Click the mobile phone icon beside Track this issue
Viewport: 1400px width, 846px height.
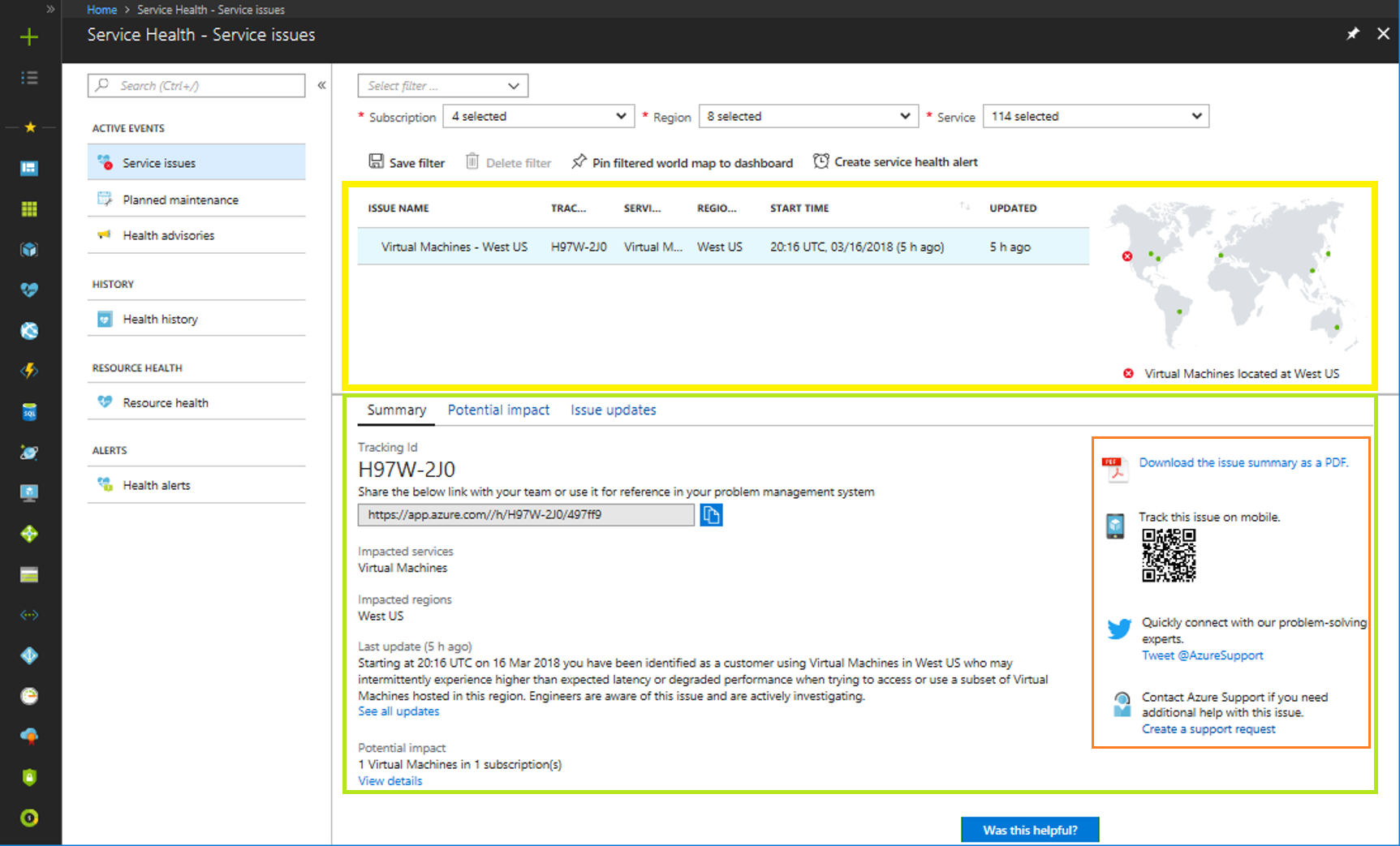coord(1116,526)
